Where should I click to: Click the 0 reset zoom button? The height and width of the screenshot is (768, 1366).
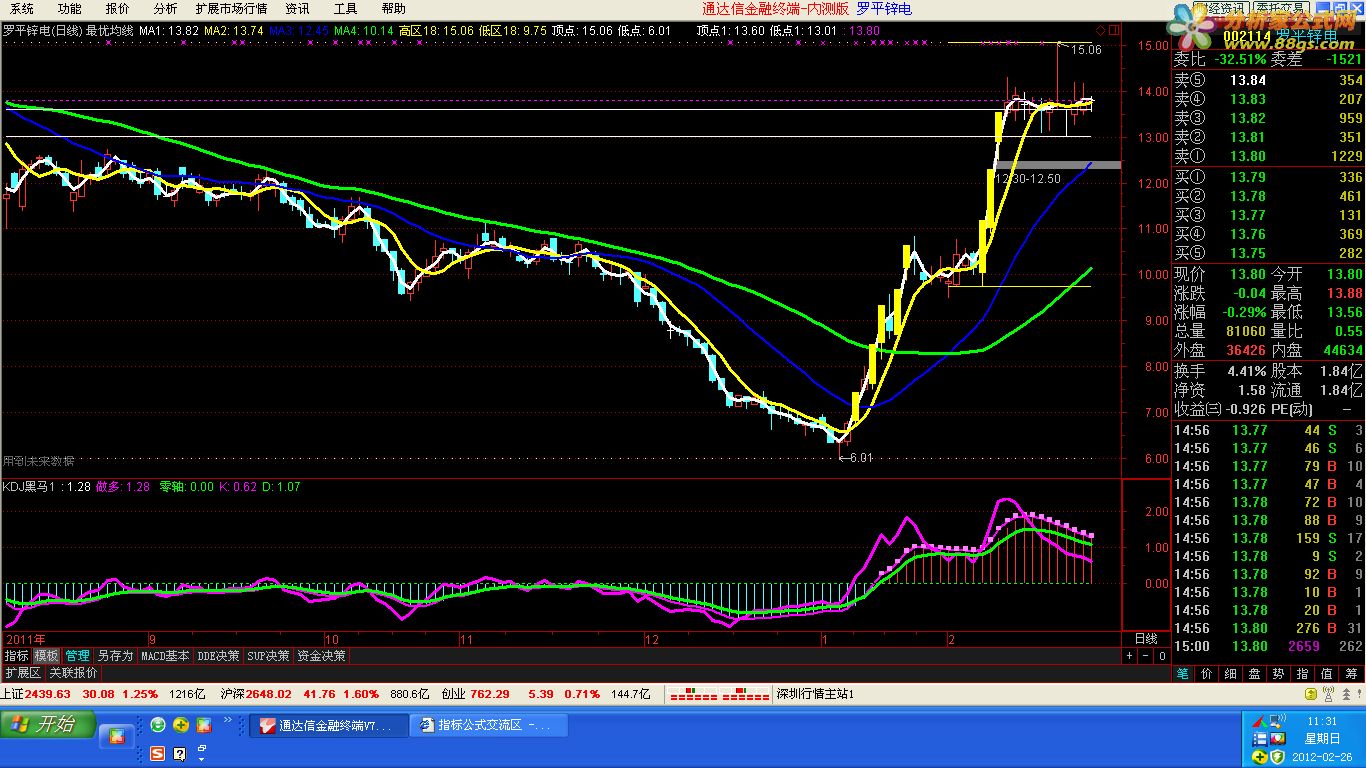[1162, 656]
